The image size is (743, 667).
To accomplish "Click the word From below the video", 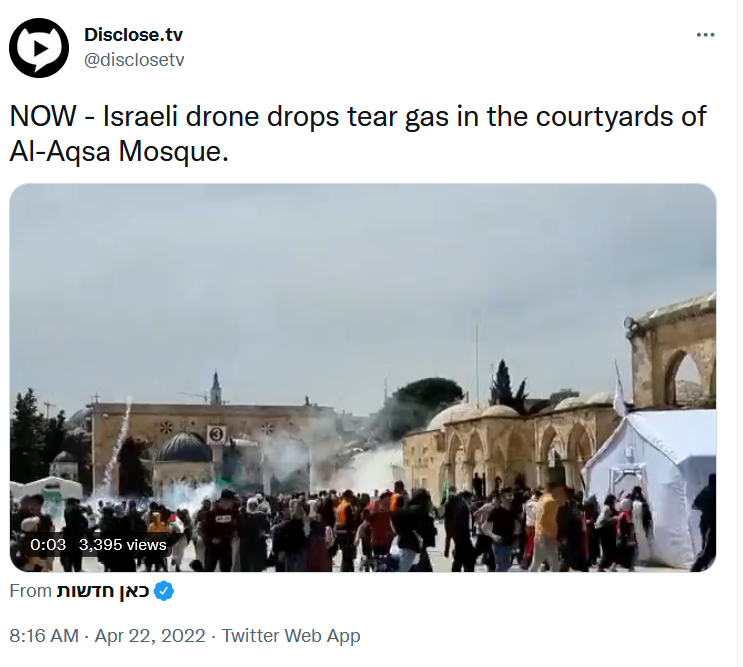I will tap(30, 591).
